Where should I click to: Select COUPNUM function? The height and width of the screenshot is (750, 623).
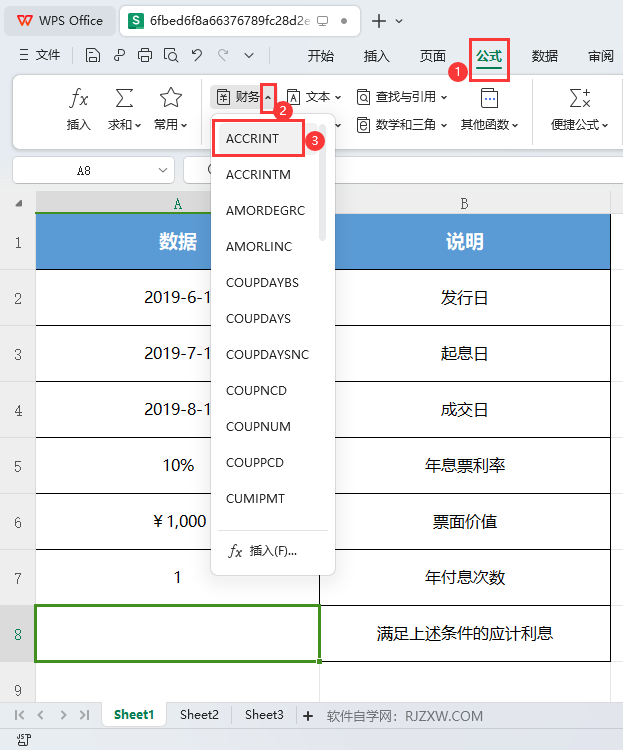coord(258,426)
